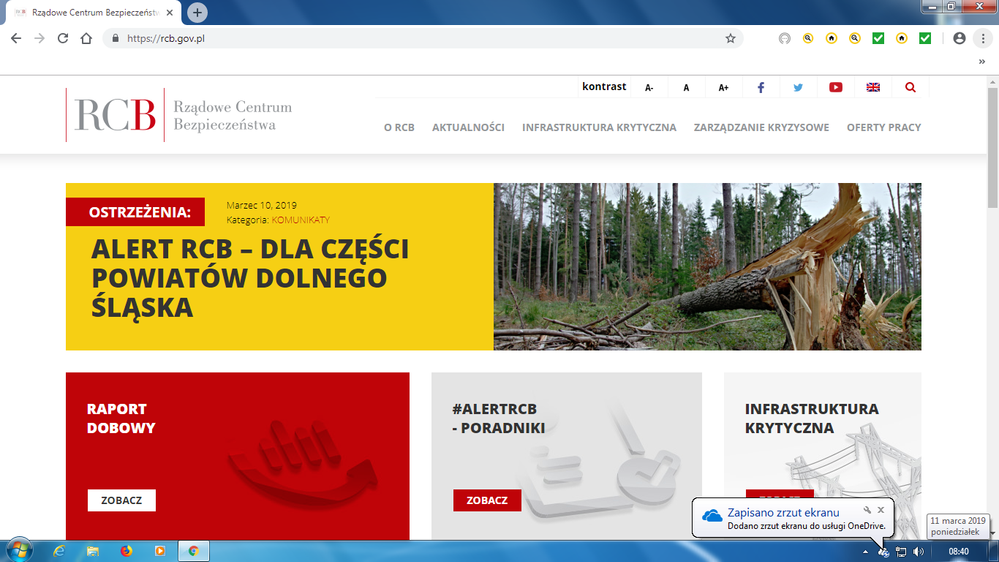Open File Explorer from taskbar

pos(92,551)
